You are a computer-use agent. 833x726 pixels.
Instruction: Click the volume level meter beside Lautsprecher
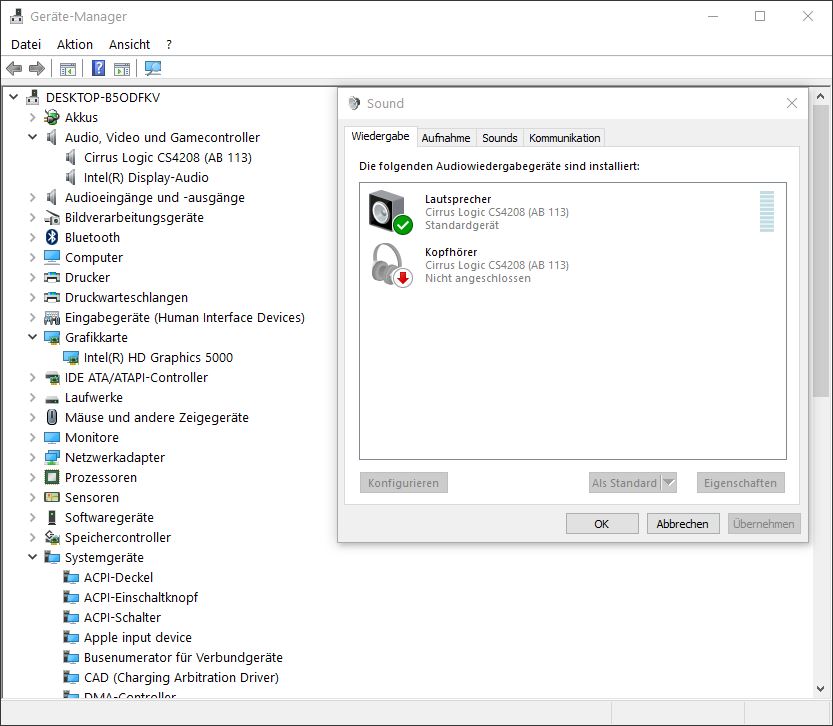point(767,211)
